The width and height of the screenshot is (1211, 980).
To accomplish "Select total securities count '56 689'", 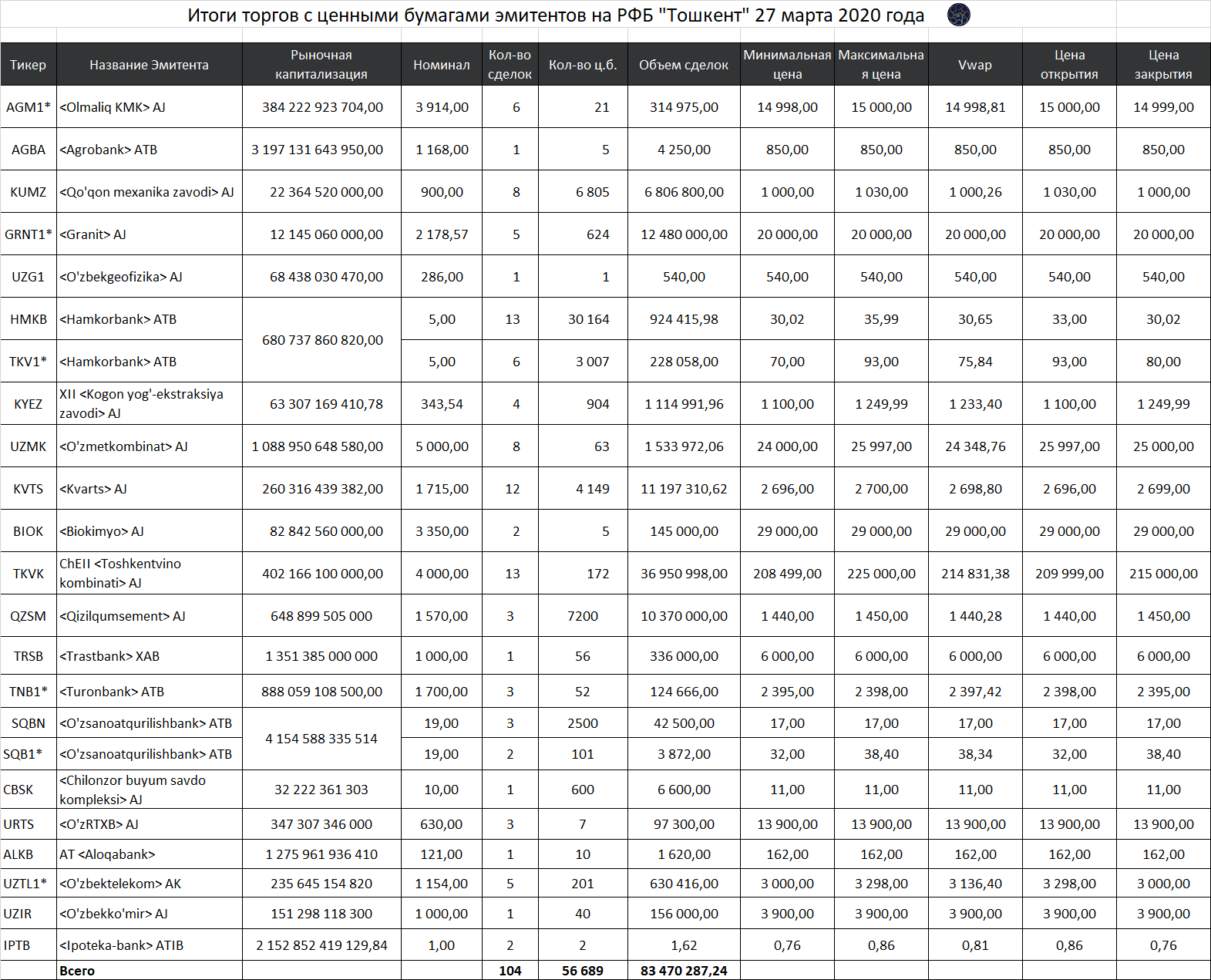I will 583,971.
